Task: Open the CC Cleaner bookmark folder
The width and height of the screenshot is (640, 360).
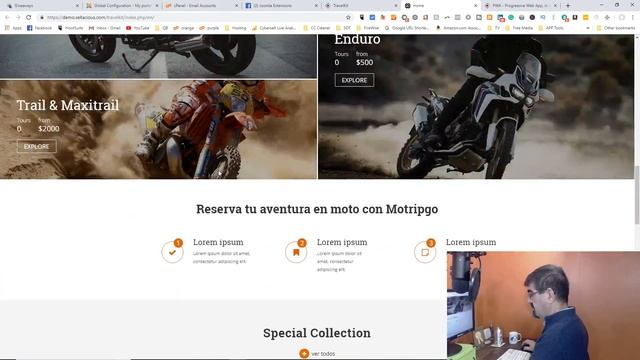Action: [317, 28]
